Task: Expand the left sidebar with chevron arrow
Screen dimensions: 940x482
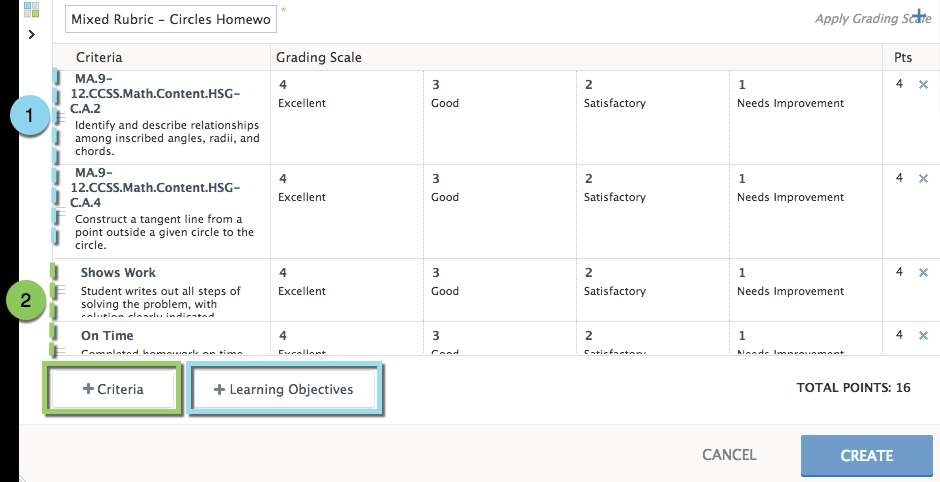Action: [32, 34]
